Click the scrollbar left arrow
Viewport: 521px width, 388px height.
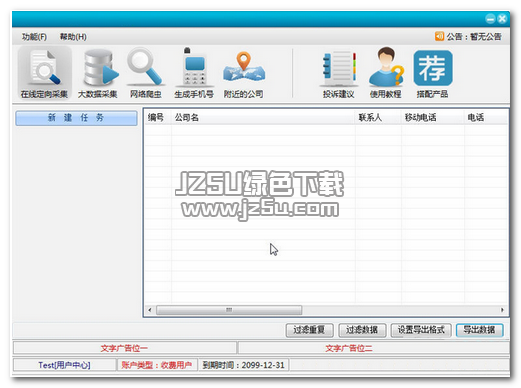pyautogui.click(x=150, y=310)
